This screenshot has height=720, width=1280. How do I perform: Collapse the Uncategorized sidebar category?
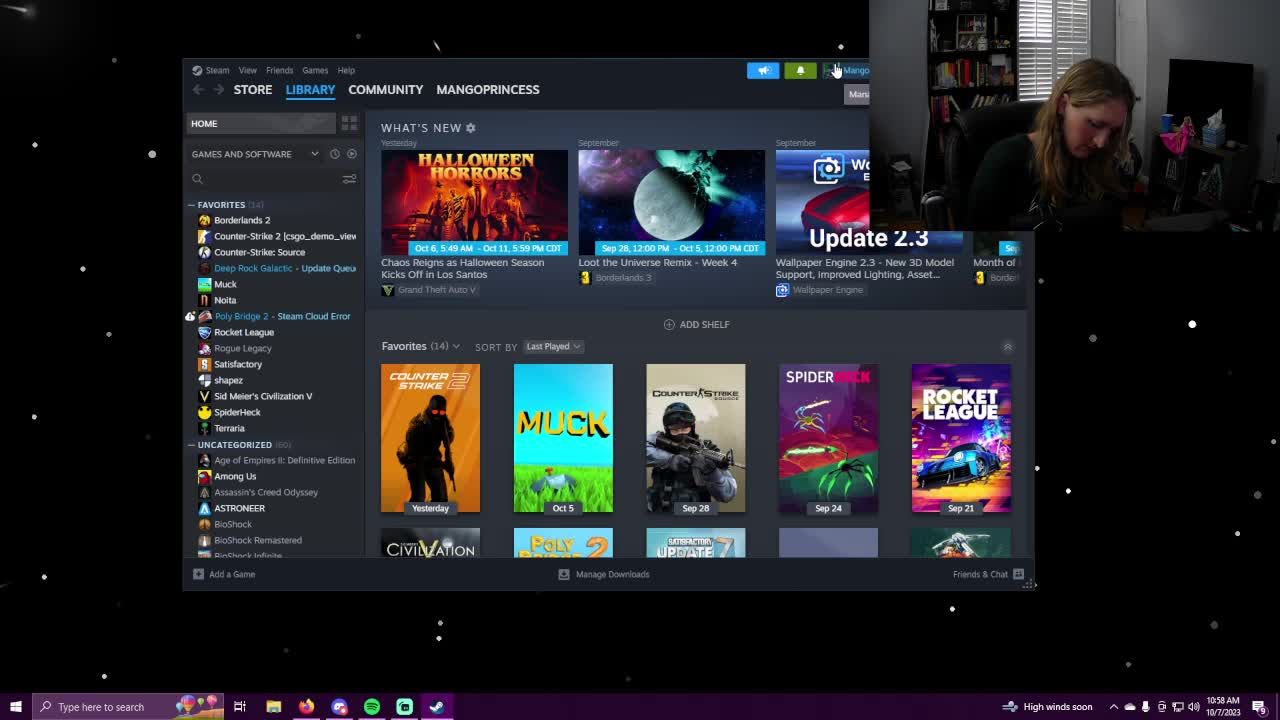191,445
